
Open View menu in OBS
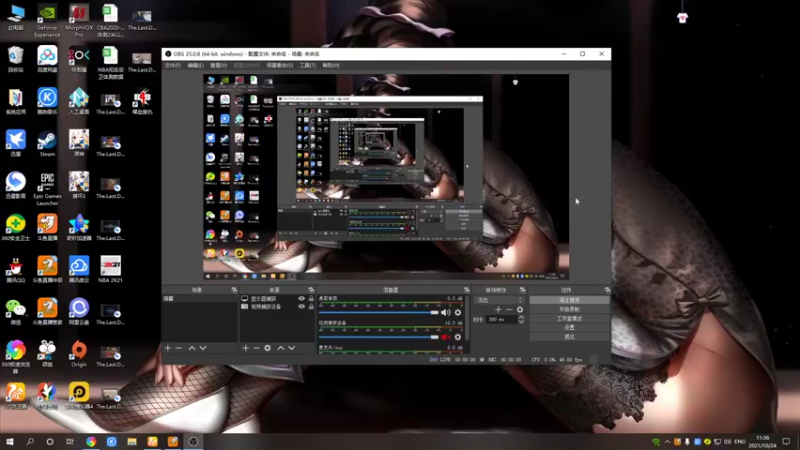pos(218,65)
